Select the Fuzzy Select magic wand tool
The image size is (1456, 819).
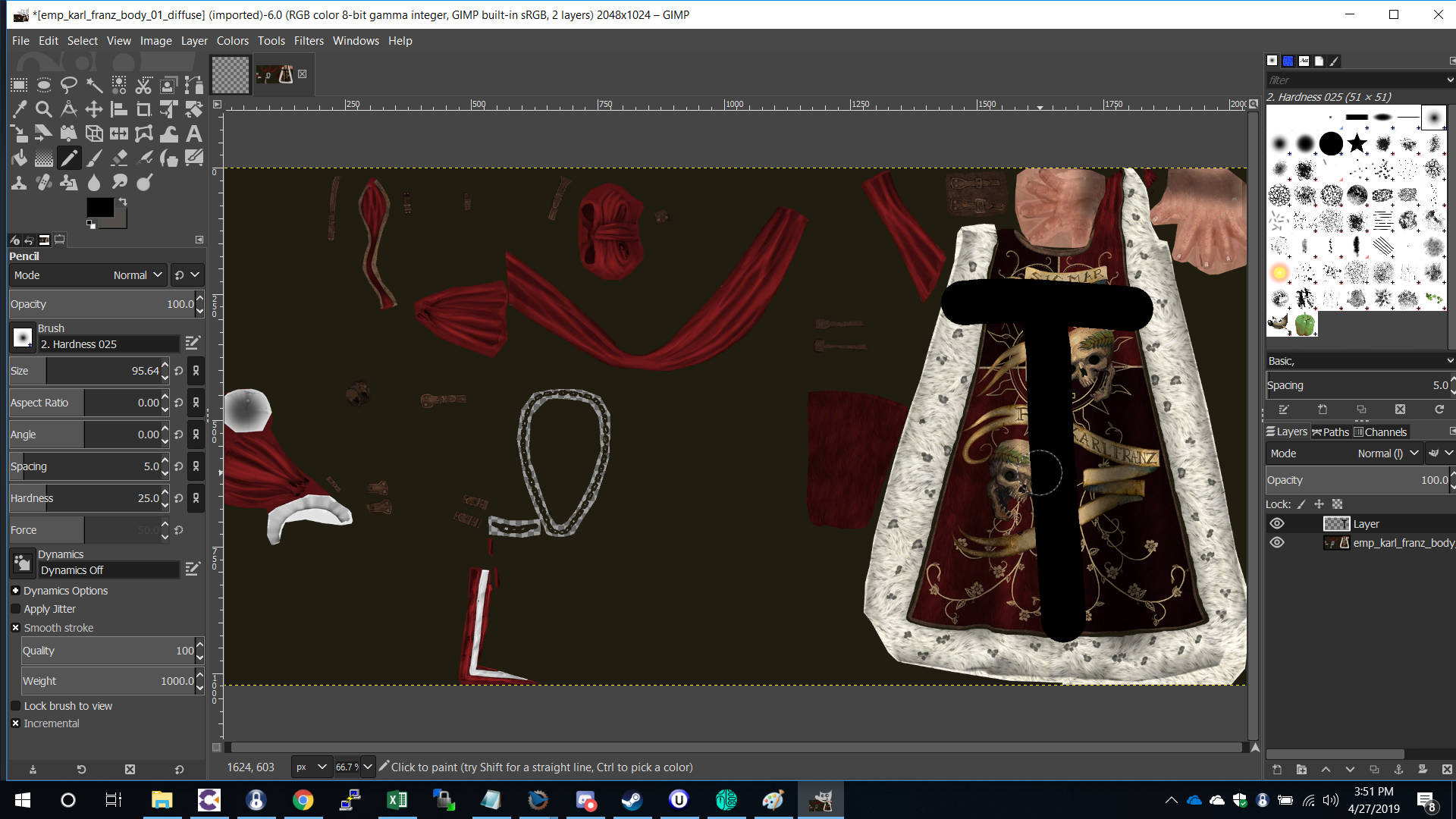pyautogui.click(x=94, y=84)
